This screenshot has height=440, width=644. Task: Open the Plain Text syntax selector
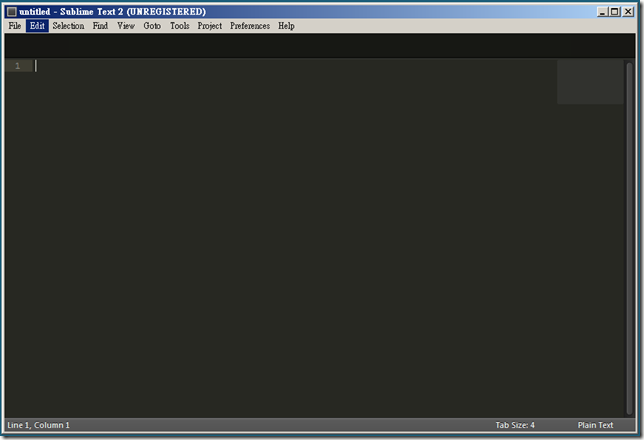(x=595, y=425)
